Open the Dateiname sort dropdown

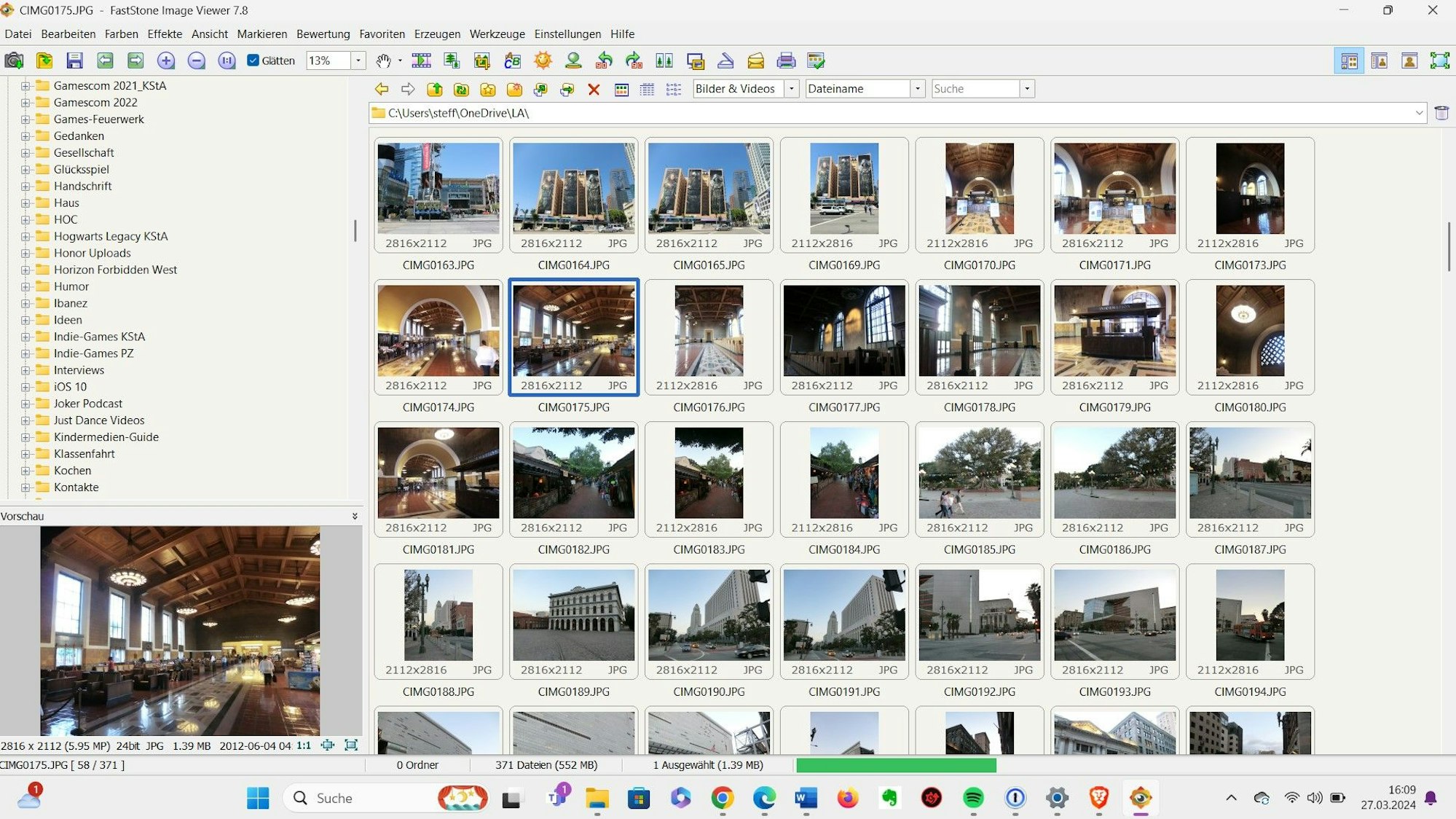coord(916,88)
